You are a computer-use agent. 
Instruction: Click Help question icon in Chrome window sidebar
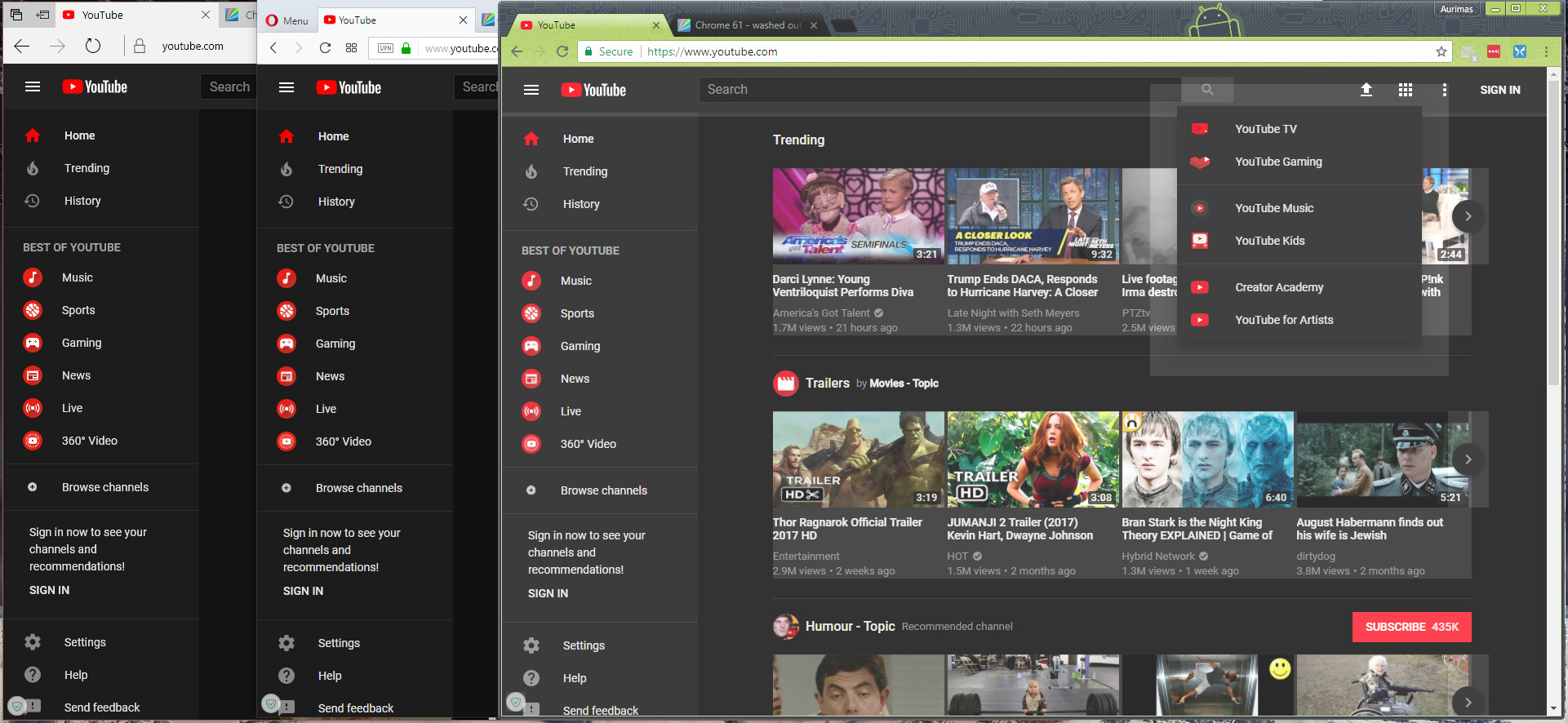(531, 678)
